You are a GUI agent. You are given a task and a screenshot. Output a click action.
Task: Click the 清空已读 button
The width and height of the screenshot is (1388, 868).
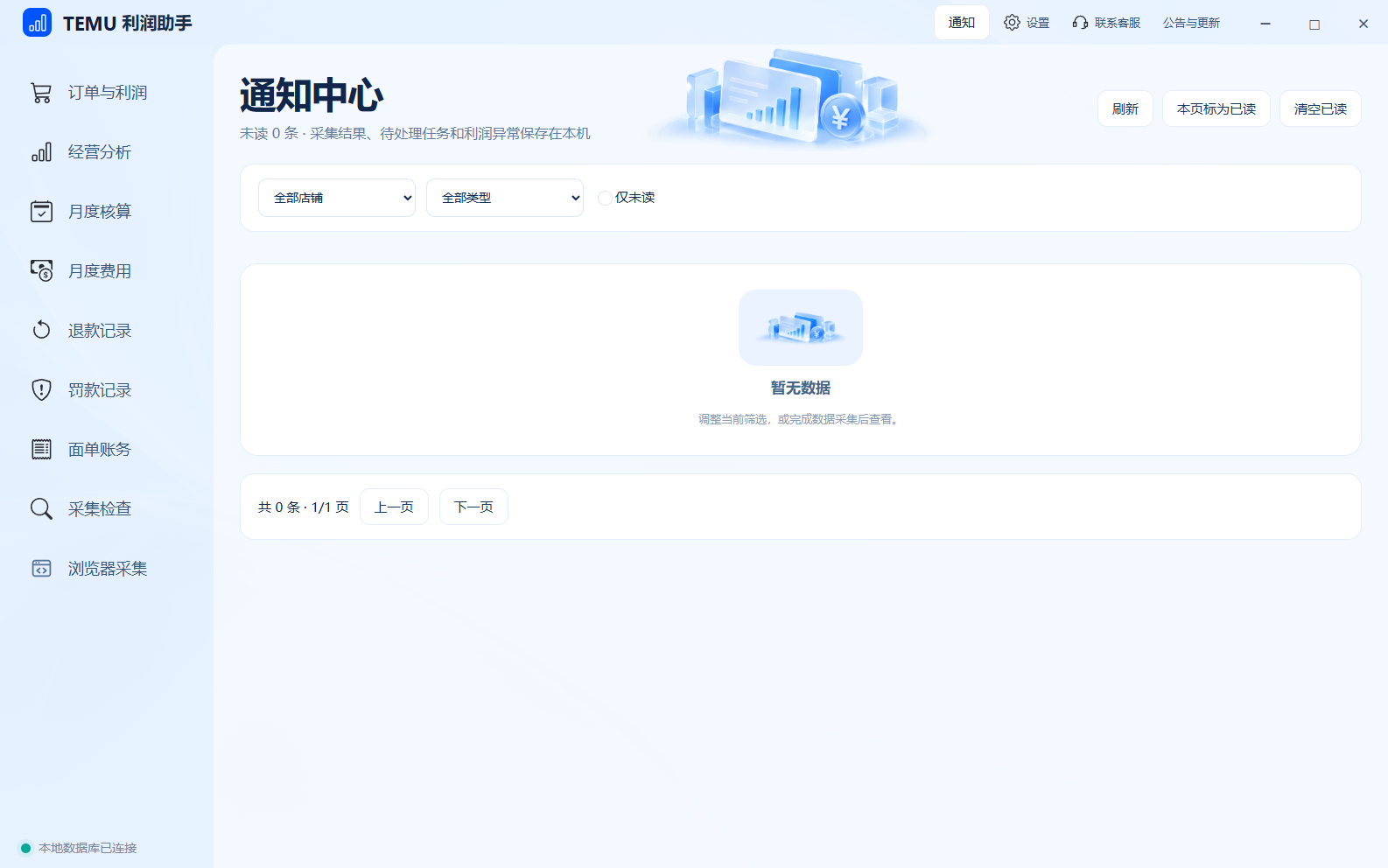point(1321,108)
